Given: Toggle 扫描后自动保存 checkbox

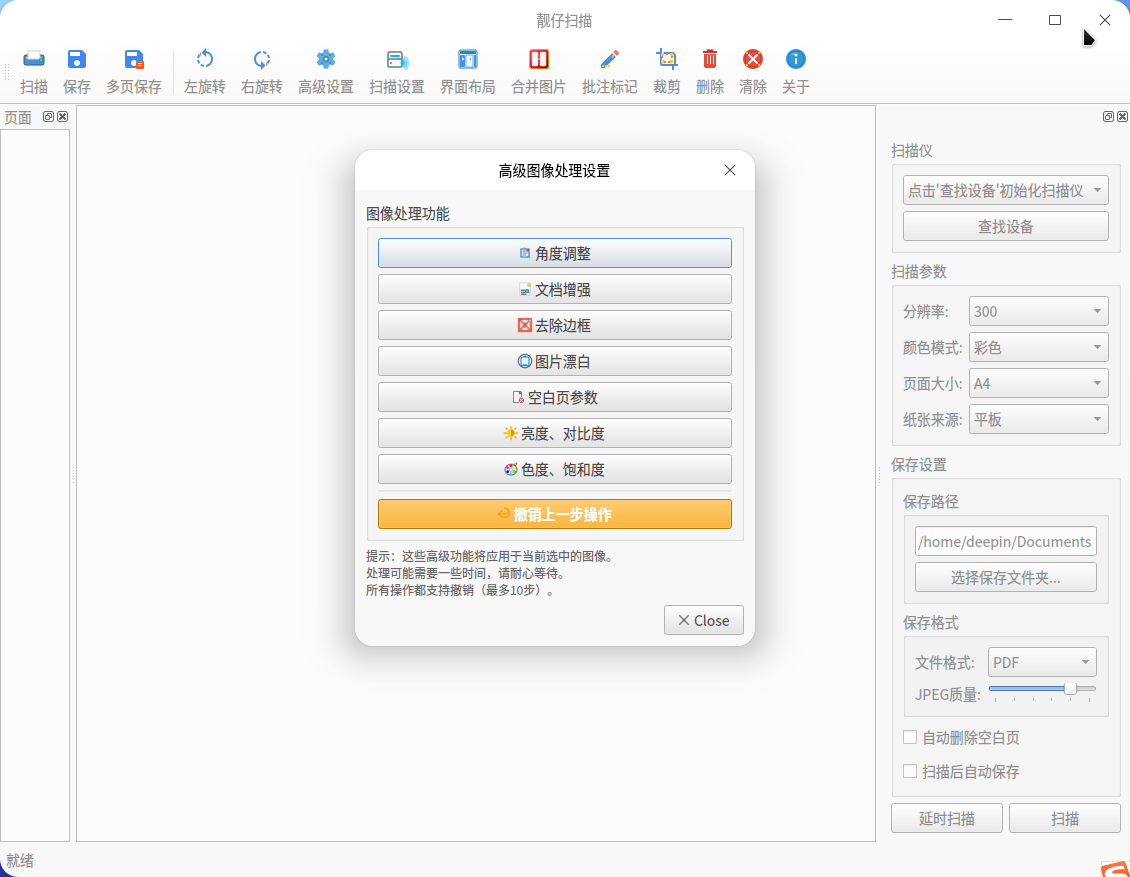Looking at the screenshot, I should (x=910, y=771).
